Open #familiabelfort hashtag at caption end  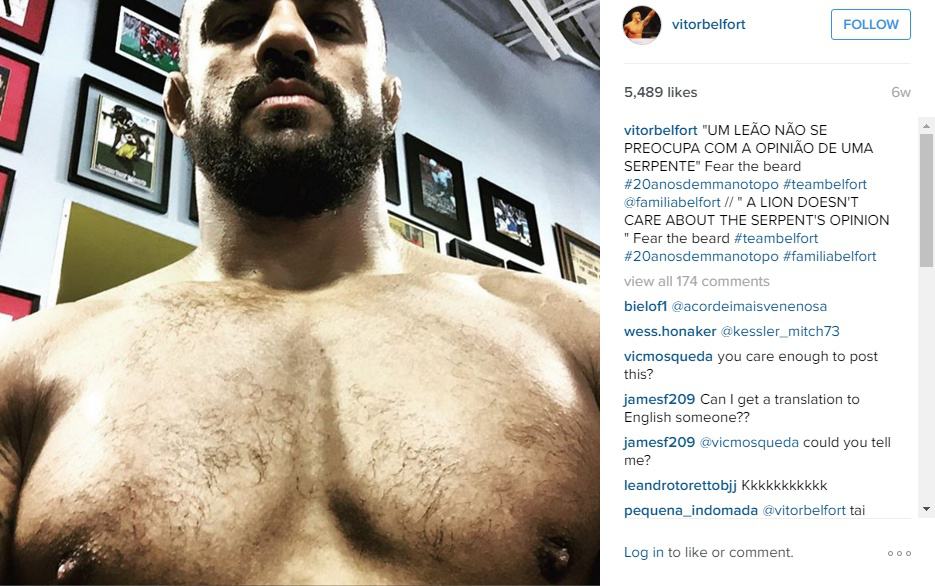coord(829,256)
